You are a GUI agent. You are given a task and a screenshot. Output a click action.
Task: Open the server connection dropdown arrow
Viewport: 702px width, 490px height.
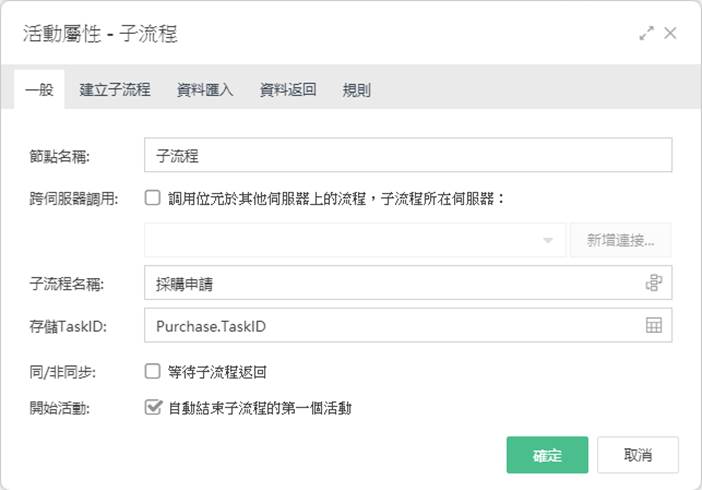pos(548,241)
